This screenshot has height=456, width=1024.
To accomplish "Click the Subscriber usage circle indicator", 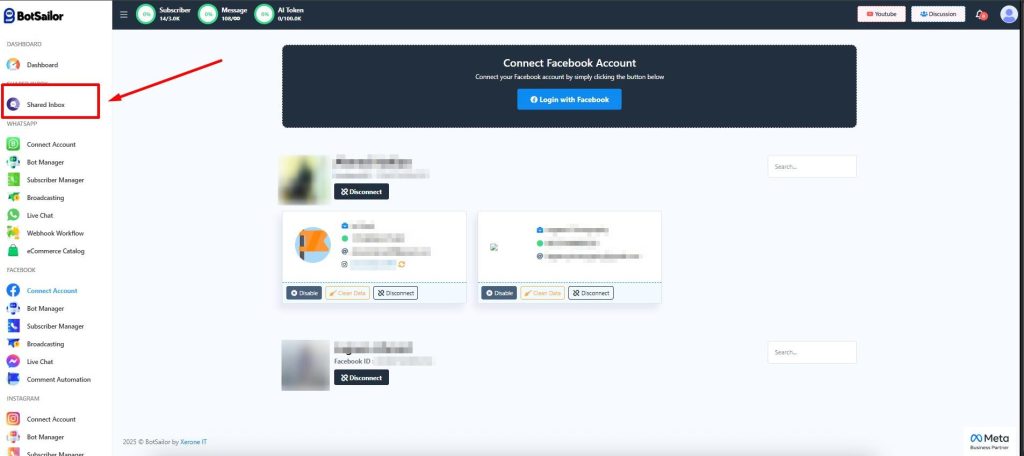I will 146,14.
